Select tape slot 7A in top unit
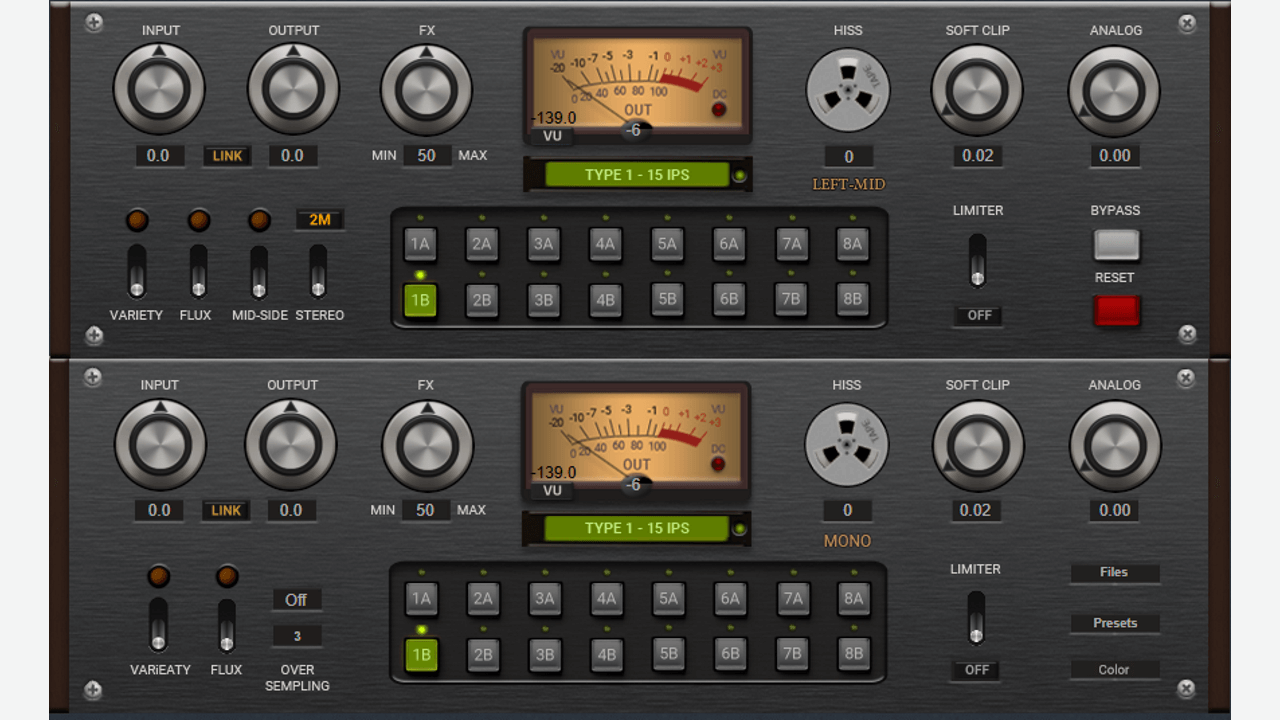This screenshot has width=1280, height=720. tap(791, 243)
